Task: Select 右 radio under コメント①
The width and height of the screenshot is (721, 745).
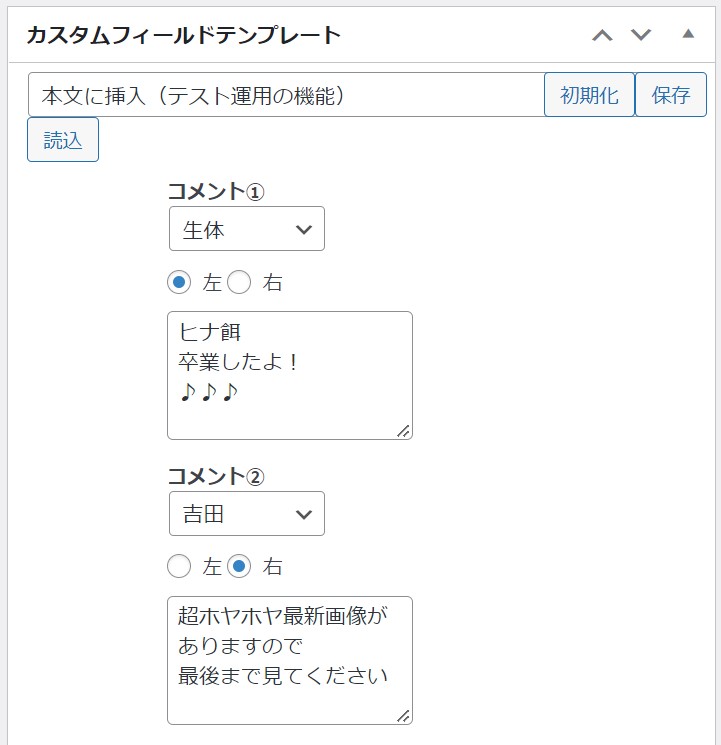Action: click(x=239, y=283)
